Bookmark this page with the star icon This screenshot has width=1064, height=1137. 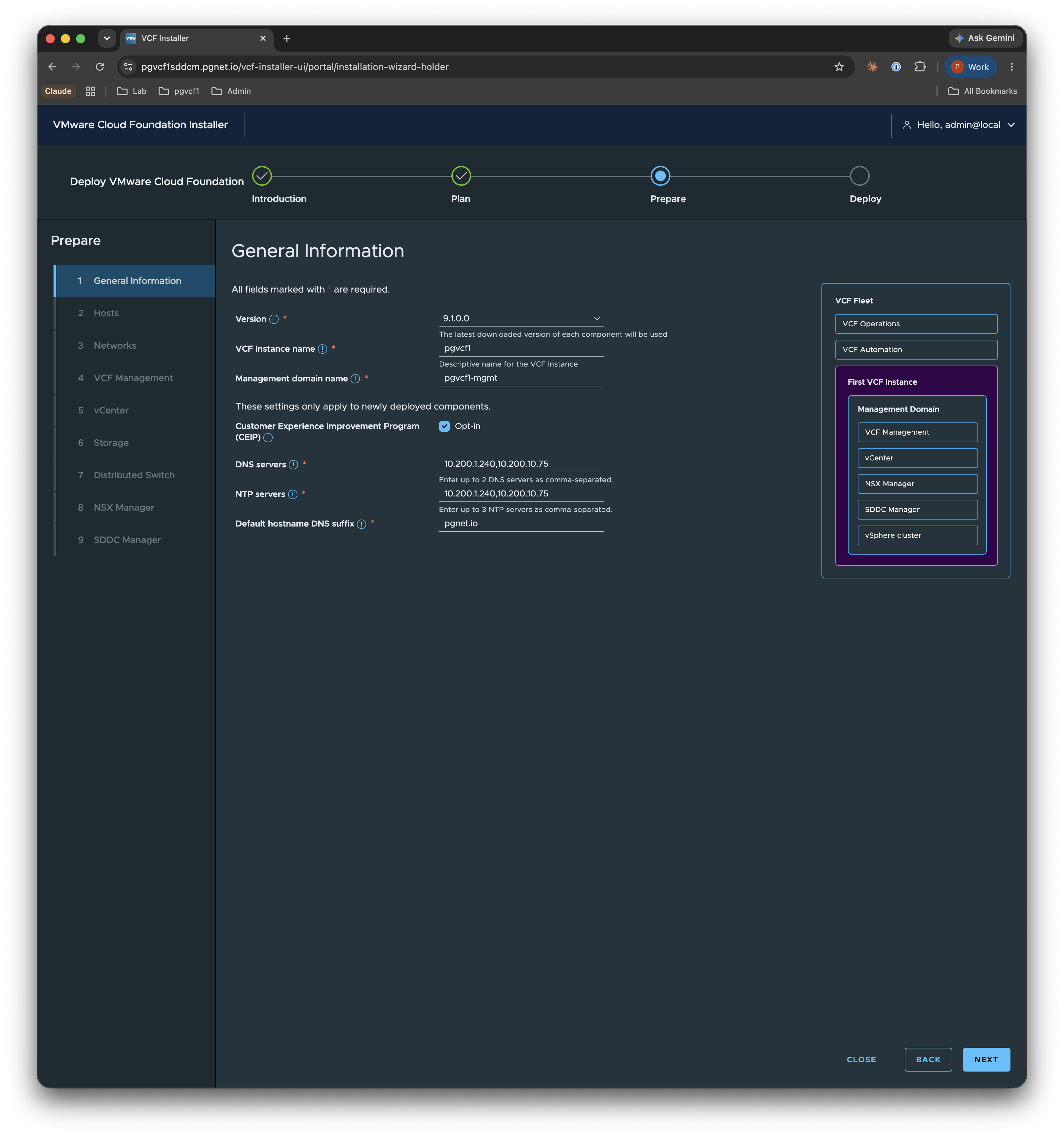[x=839, y=67]
